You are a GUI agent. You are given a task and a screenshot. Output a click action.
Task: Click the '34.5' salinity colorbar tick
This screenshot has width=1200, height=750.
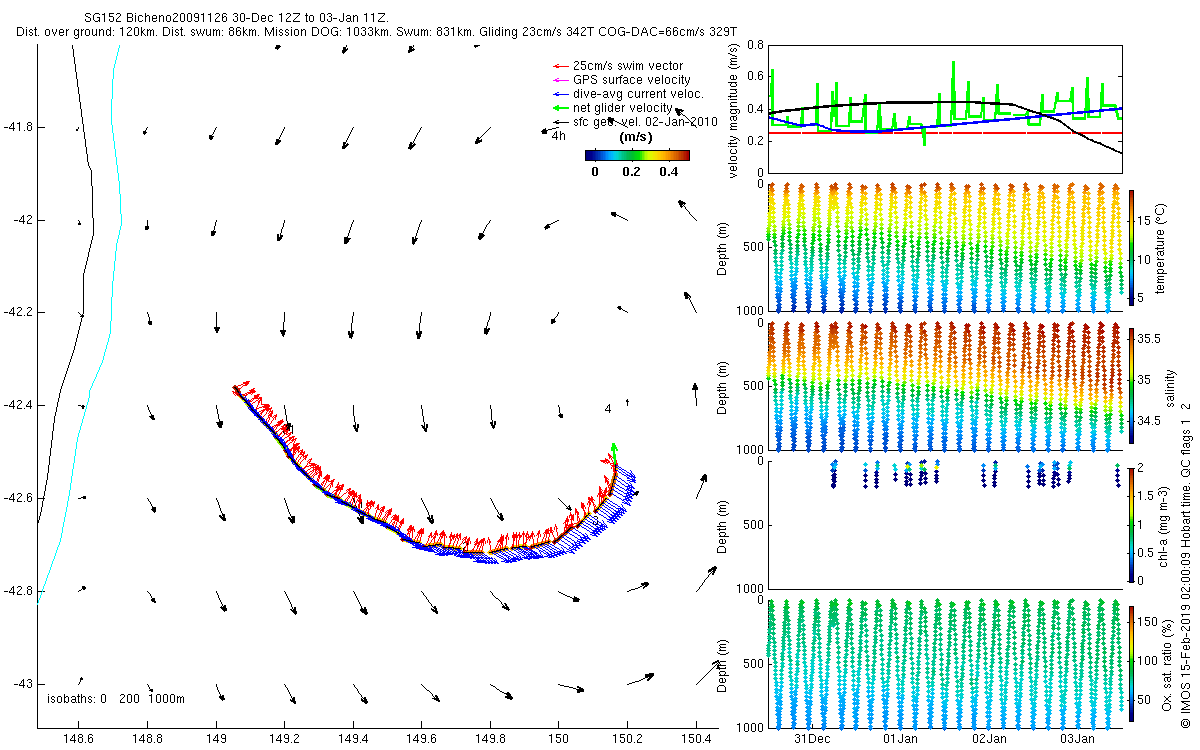coord(1148,421)
